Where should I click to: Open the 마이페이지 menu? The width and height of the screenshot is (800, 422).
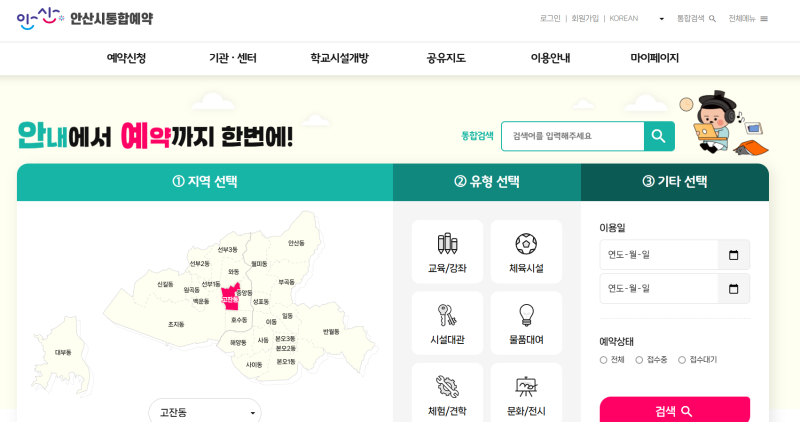(x=655, y=58)
